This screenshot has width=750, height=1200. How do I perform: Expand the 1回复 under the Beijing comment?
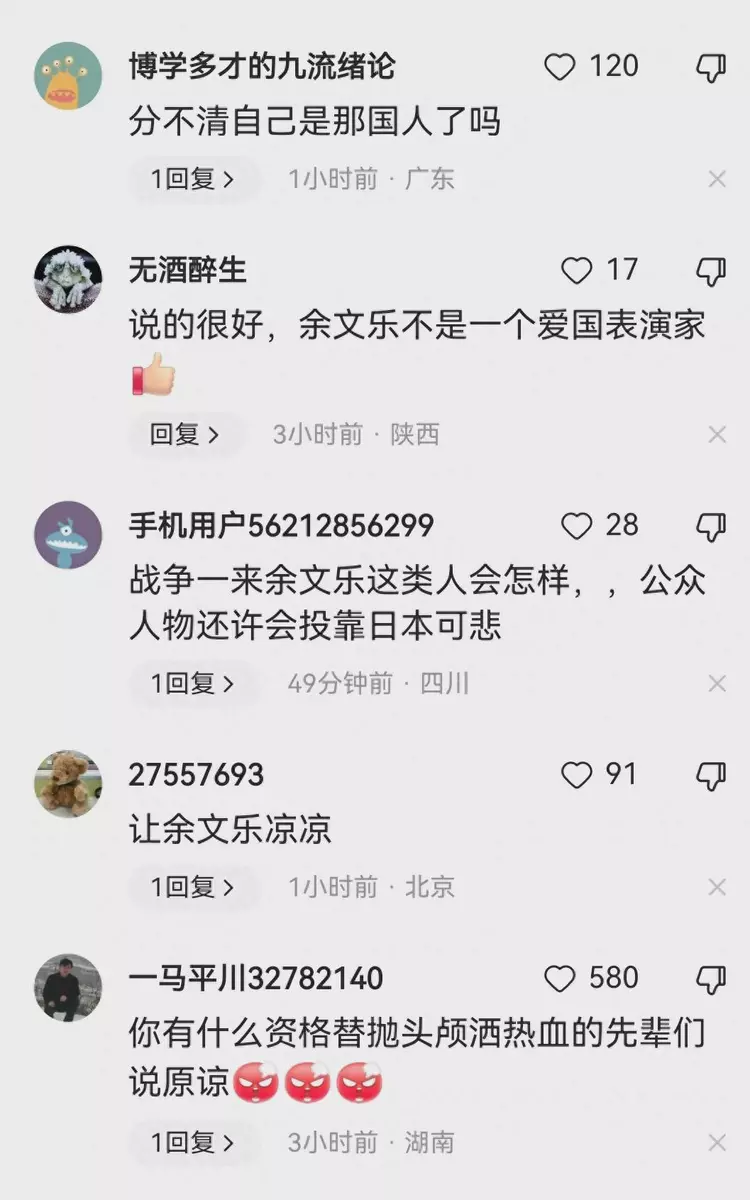(x=194, y=887)
